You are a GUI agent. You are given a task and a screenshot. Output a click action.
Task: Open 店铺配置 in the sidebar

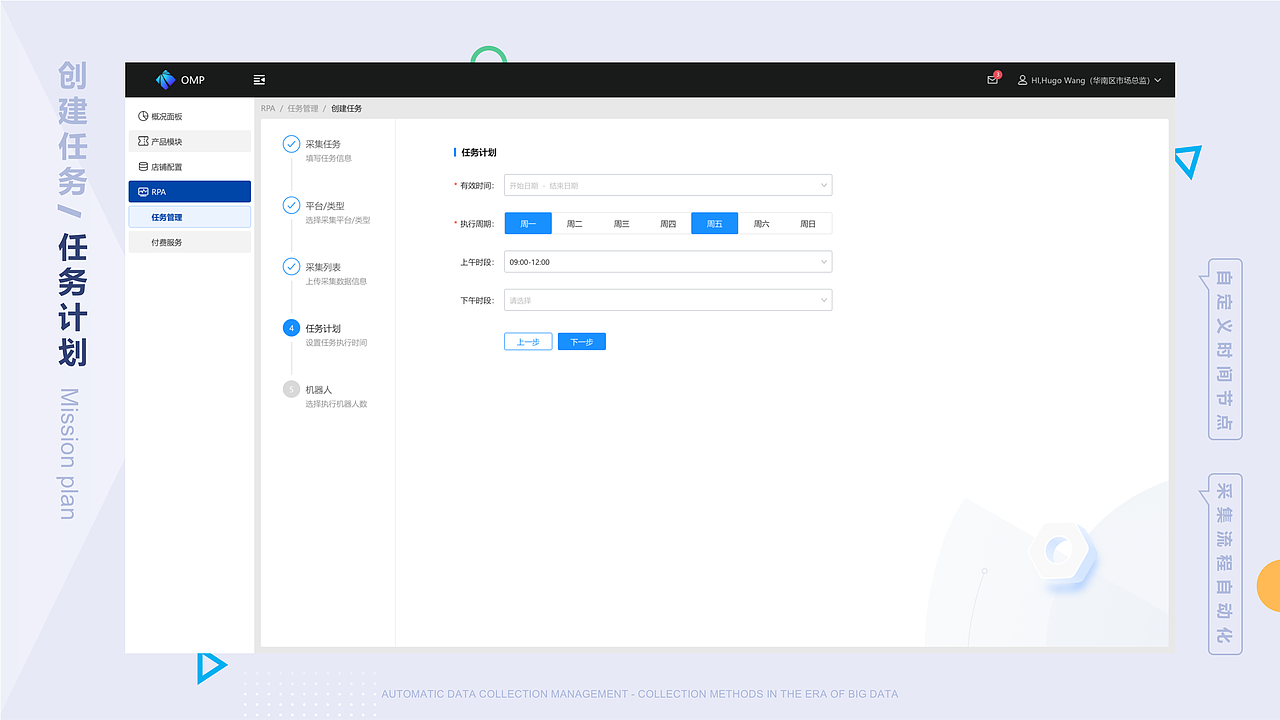point(190,167)
